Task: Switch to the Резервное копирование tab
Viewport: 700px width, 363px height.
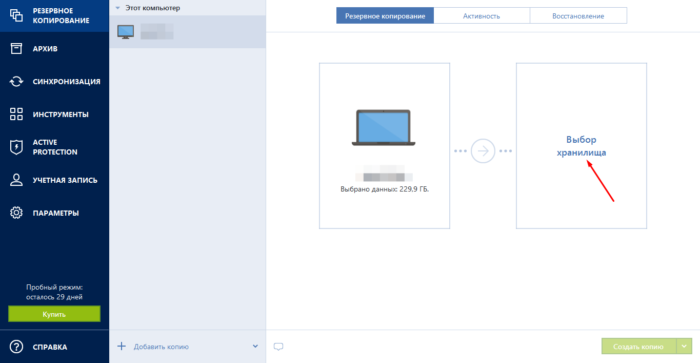Action: pyautogui.click(x=385, y=16)
